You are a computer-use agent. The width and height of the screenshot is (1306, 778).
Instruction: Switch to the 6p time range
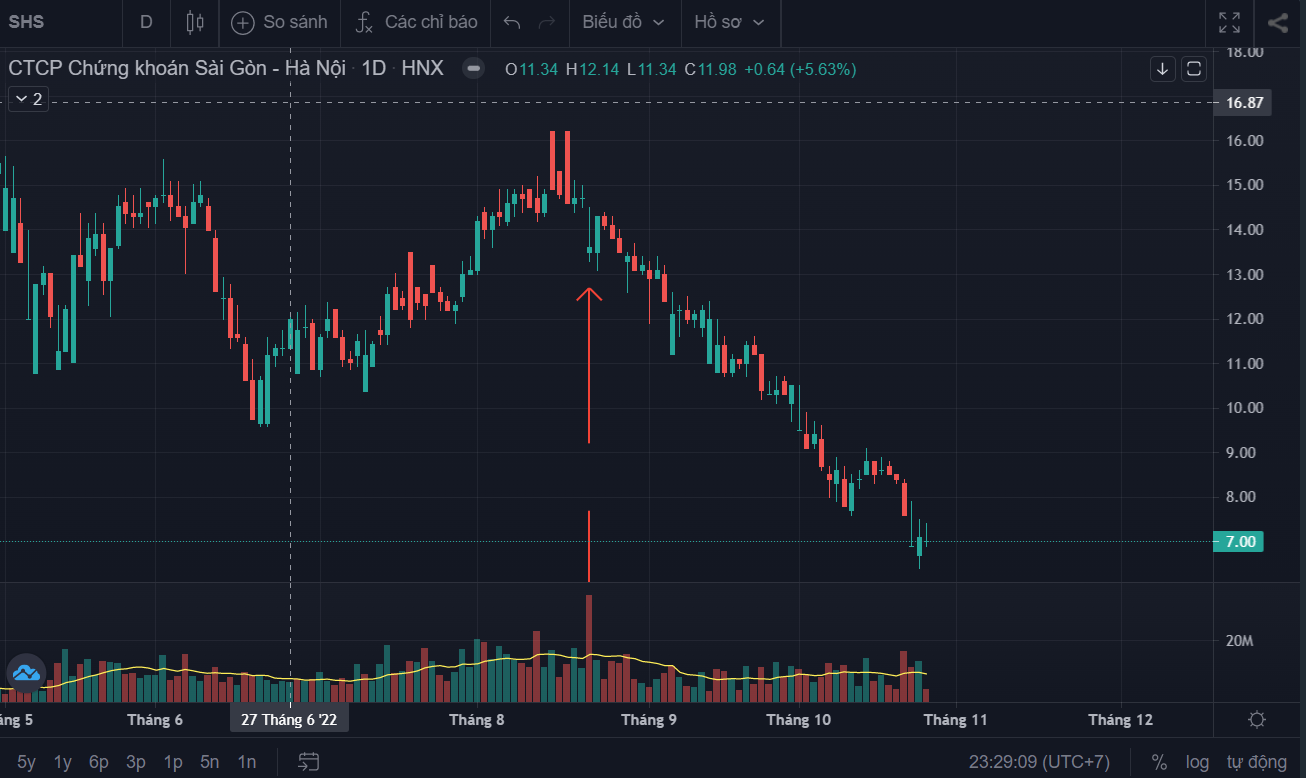98,762
